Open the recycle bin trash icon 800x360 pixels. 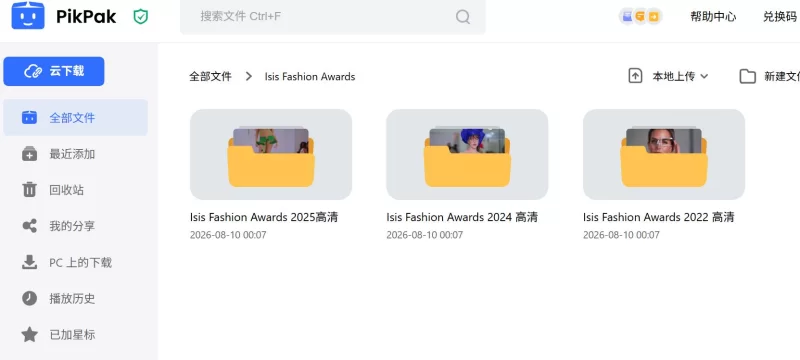coord(30,190)
